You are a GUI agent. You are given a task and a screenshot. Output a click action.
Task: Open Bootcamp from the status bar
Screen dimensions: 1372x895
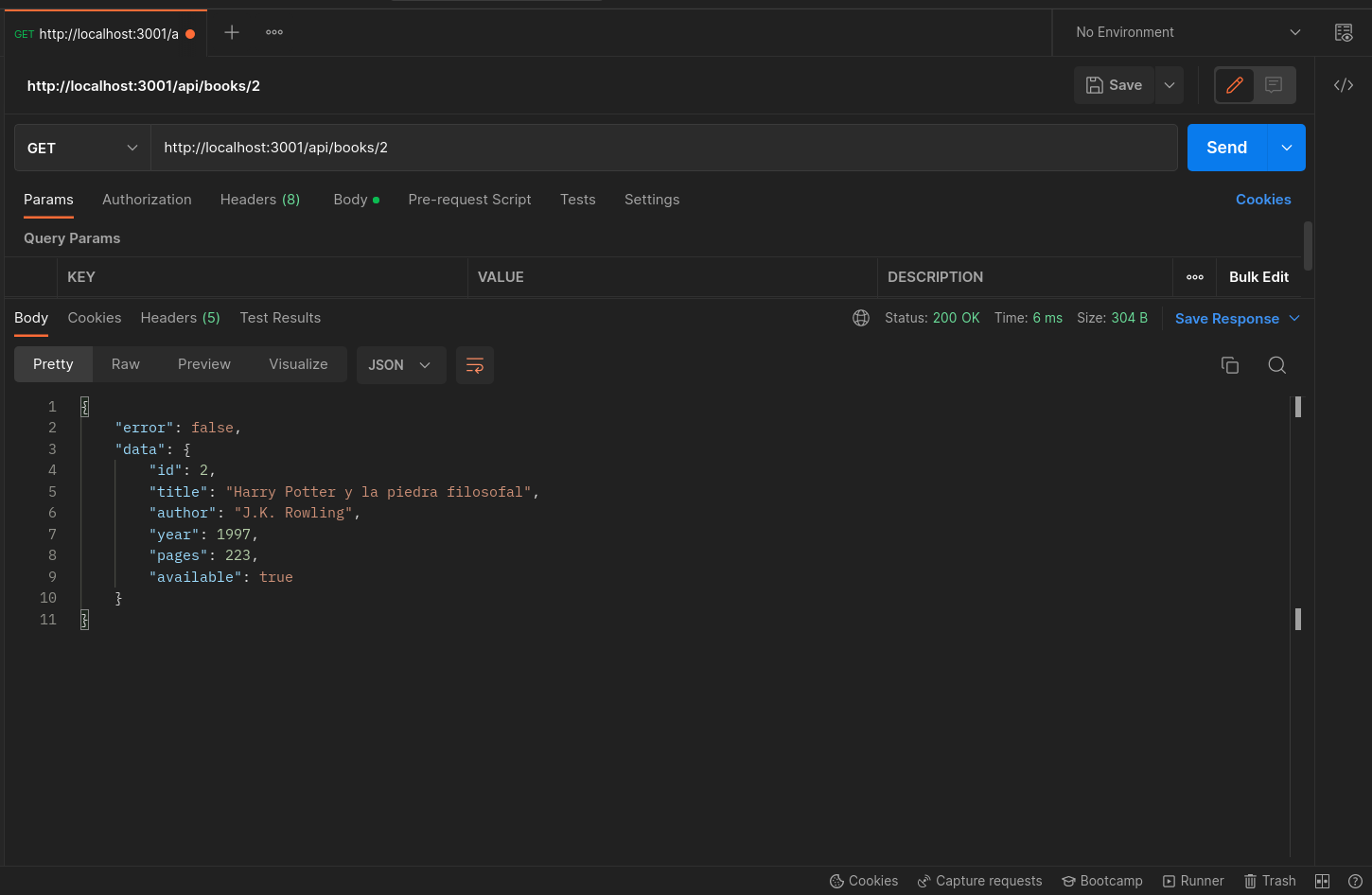tap(1101, 881)
